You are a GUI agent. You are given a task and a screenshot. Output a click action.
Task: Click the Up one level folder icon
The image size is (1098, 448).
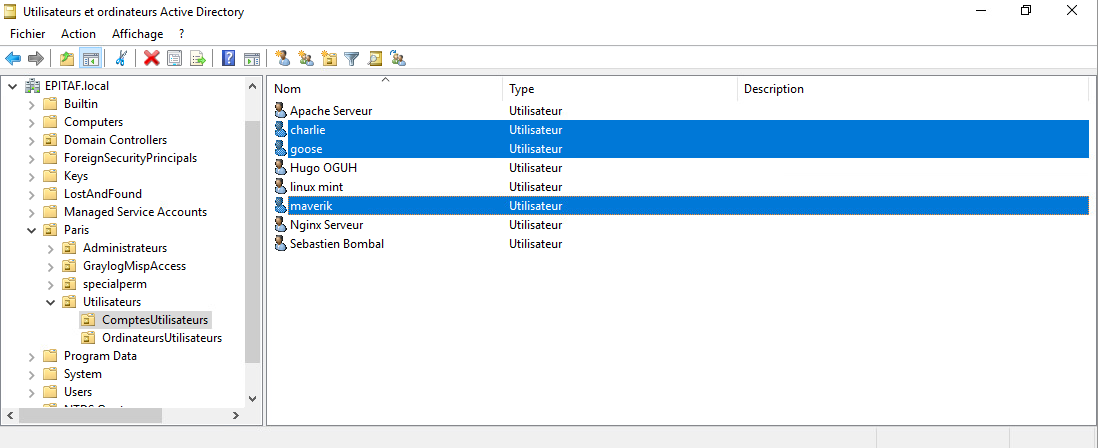[67, 58]
